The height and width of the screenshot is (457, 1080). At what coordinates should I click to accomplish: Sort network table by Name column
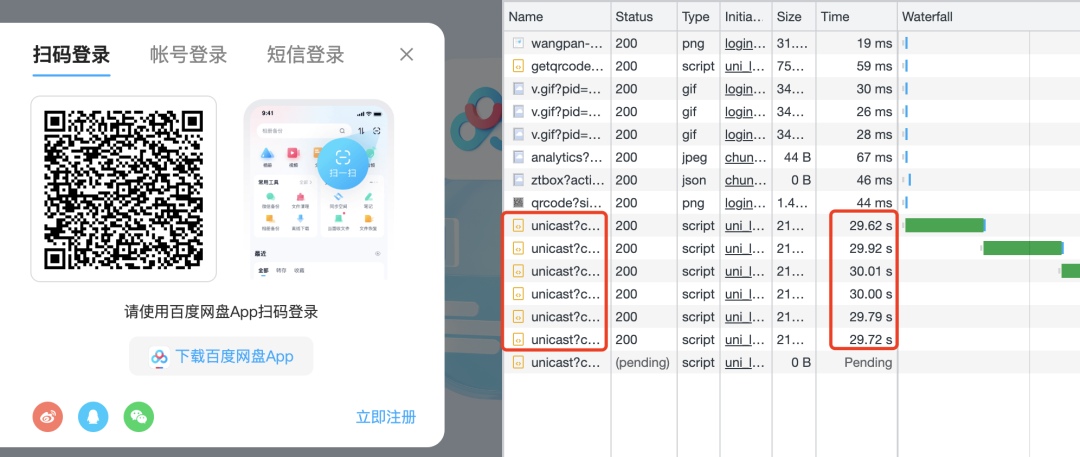point(557,17)
